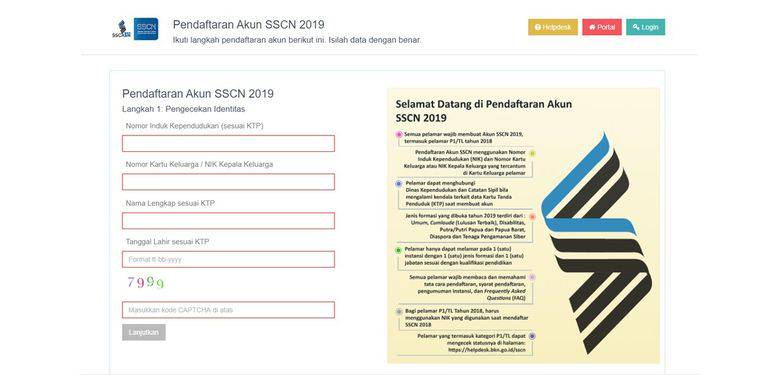
Task: Click the 'Nomor Kartu Keluarga / NIK Kepala Keluarga' label
Action: [199, 164]
